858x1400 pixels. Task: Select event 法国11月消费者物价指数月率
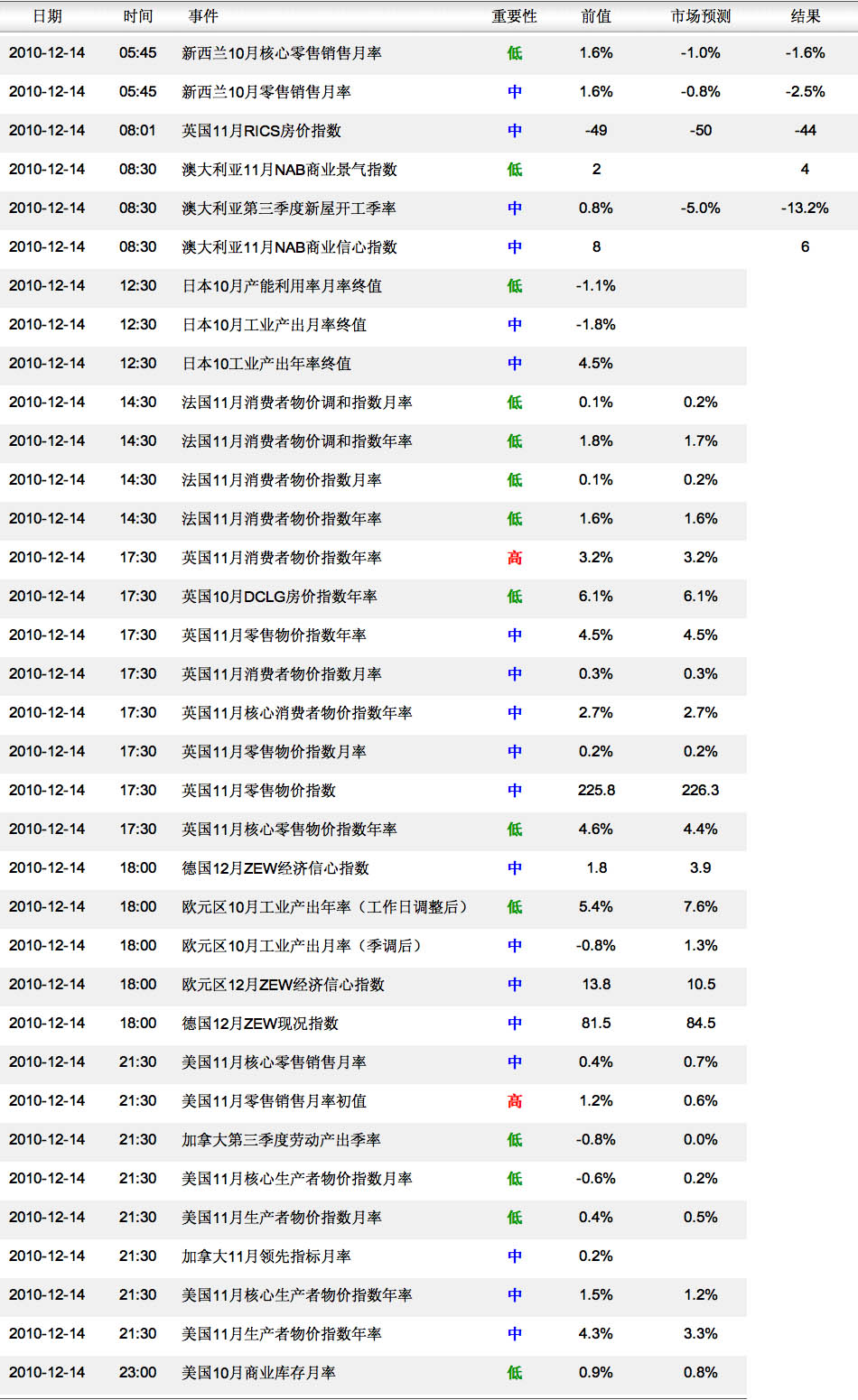(282, 480)
